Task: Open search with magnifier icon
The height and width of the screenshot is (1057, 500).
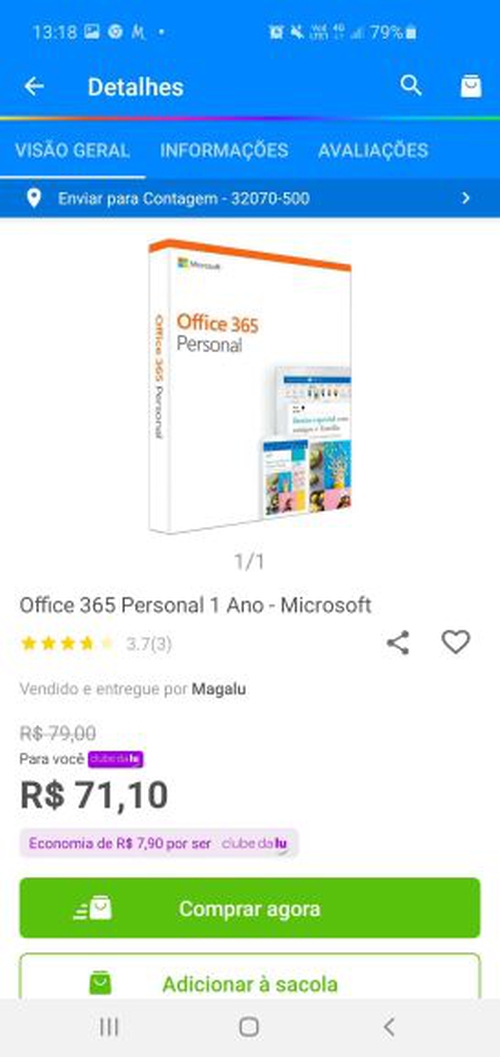Action: point(410,86)
